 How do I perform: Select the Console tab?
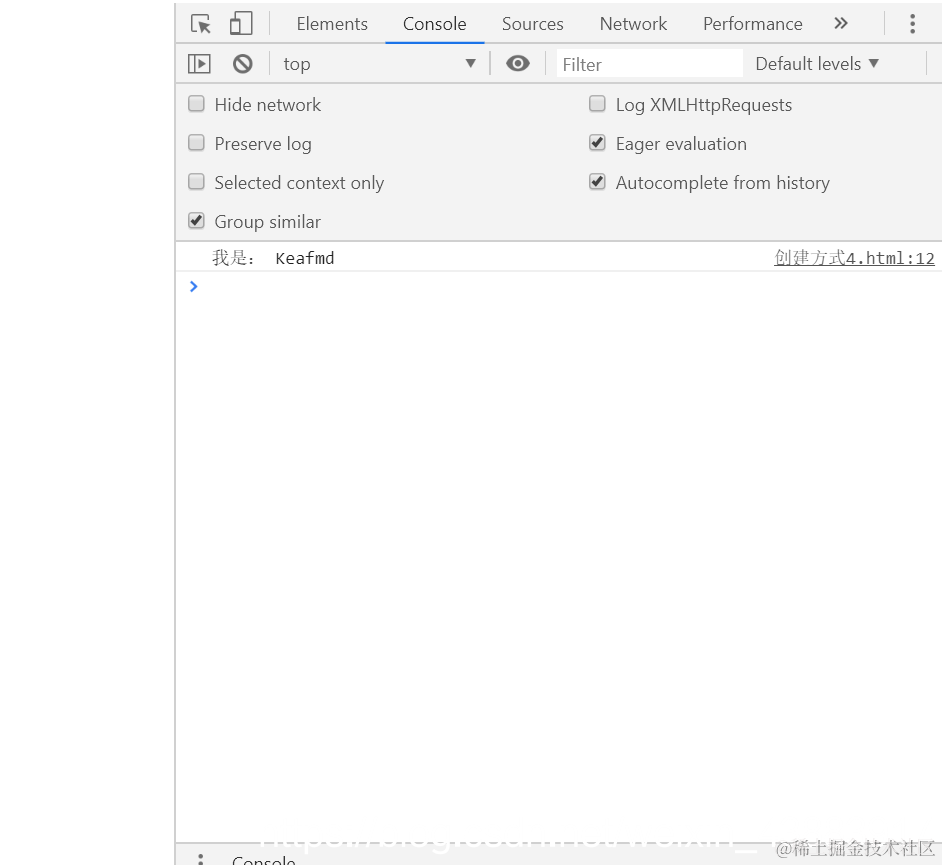pos(434,24)
